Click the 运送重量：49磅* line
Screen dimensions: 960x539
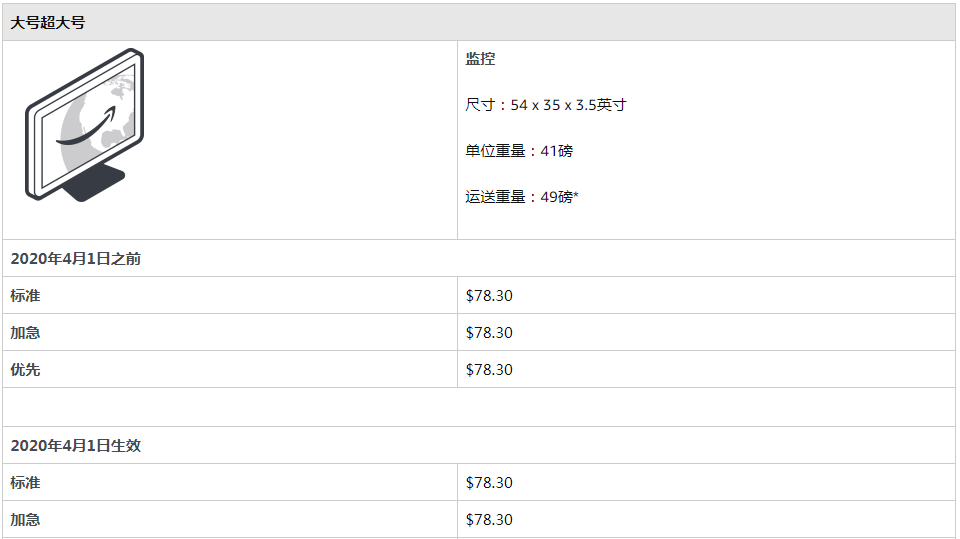click(522, 197)
